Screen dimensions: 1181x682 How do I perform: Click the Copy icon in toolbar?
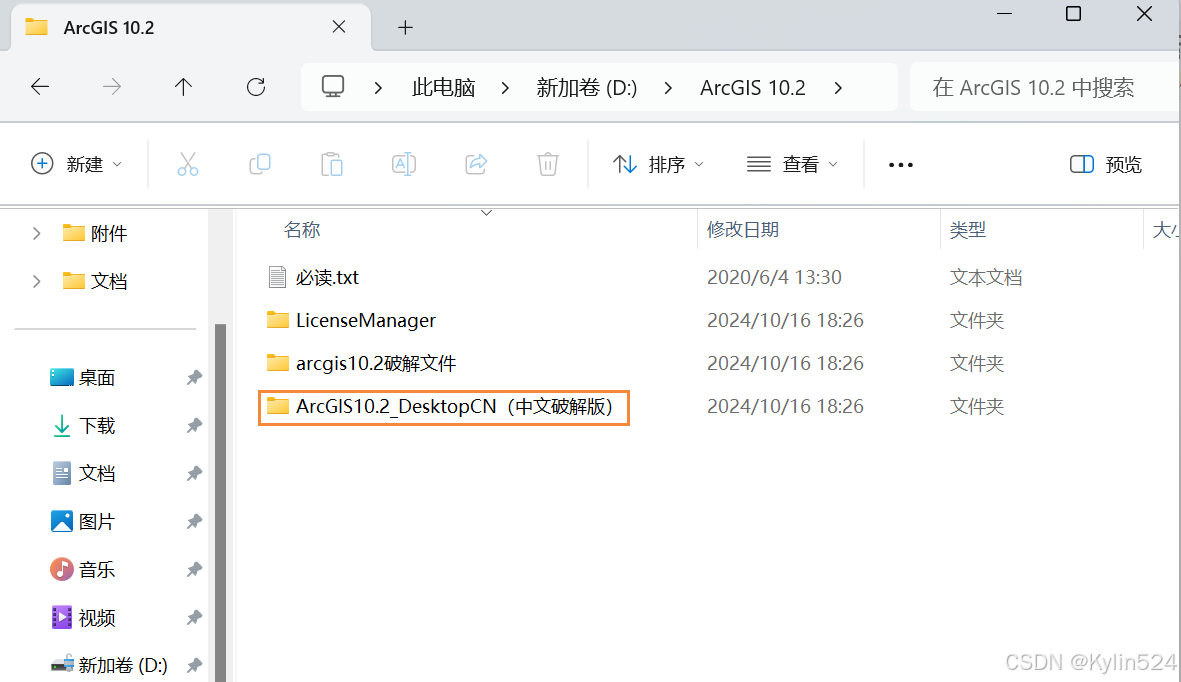tap(260, 164)
